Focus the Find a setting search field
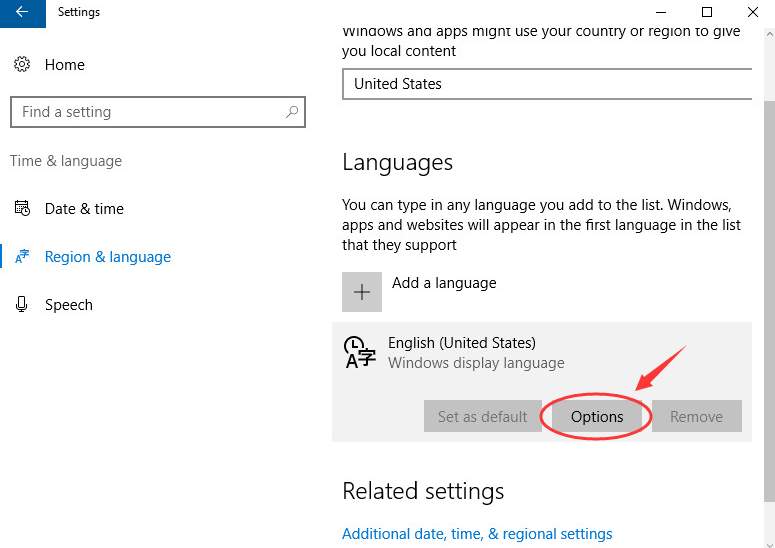This screenshot has height=548, width=775. click(158, 112)
